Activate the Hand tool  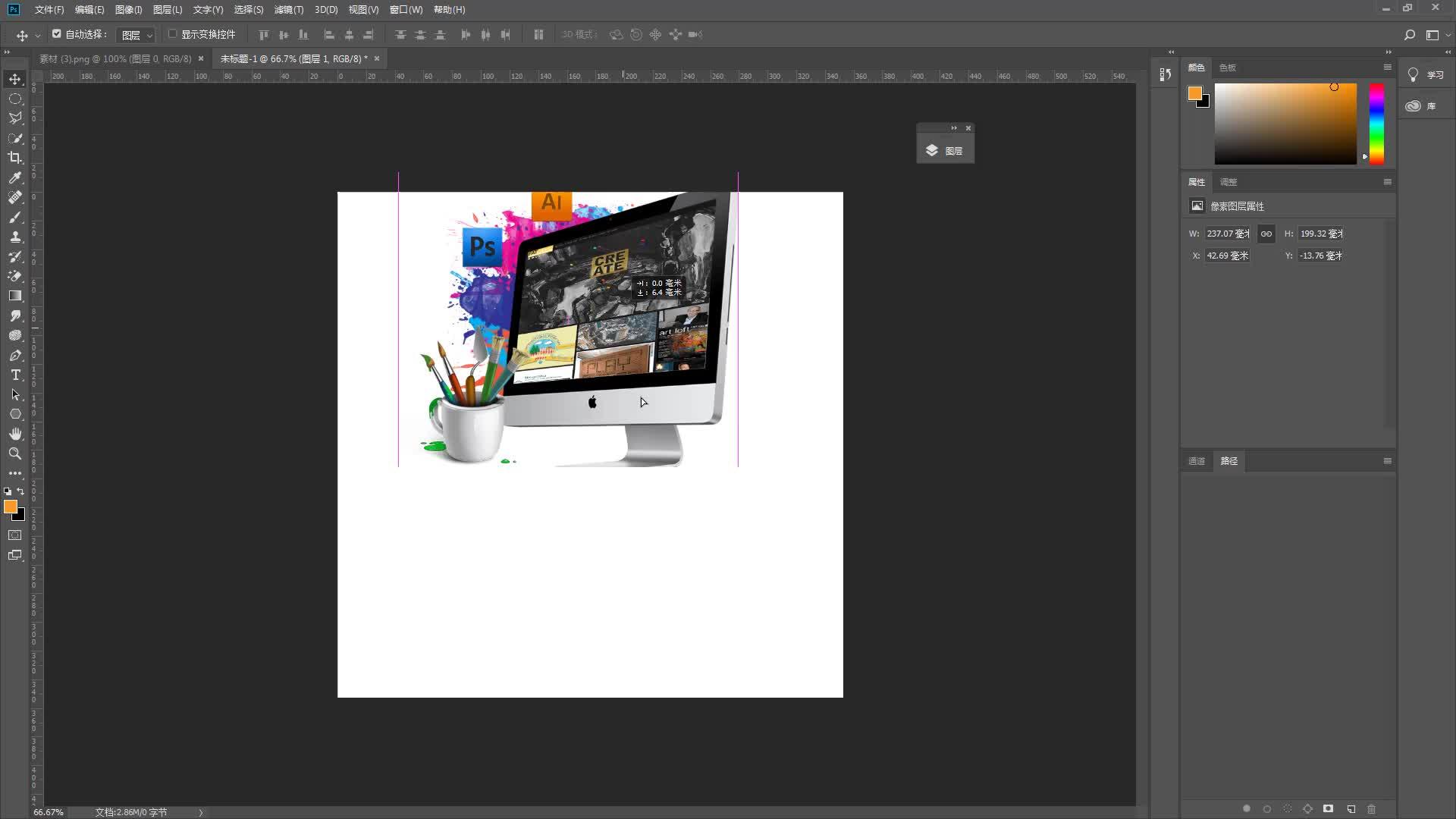tap(15, 434)
